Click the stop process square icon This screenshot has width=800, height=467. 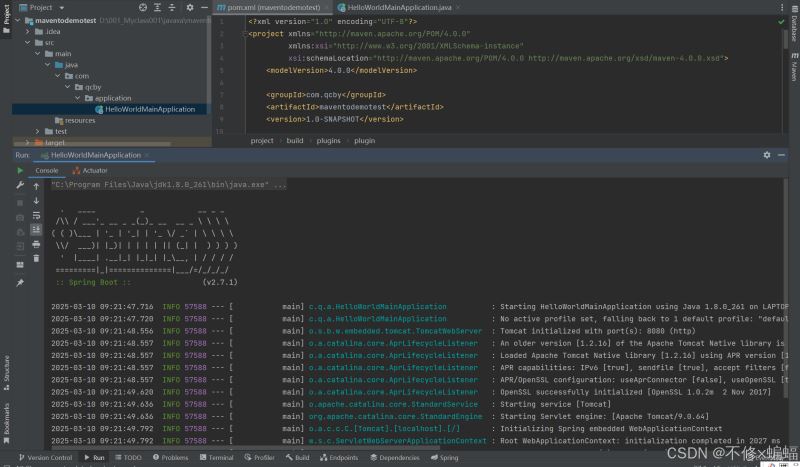[20, 203]
